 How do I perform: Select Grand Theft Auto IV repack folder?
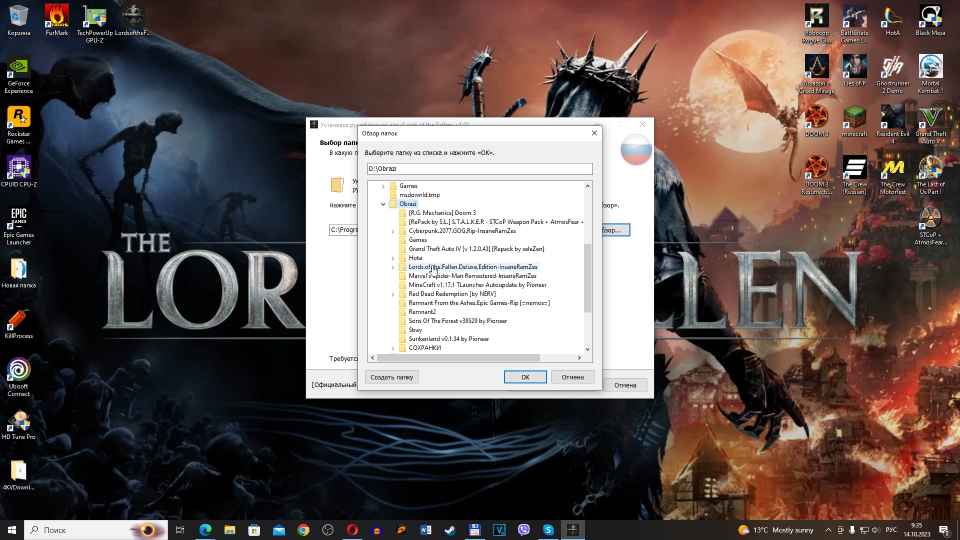[x=476, y=249]
